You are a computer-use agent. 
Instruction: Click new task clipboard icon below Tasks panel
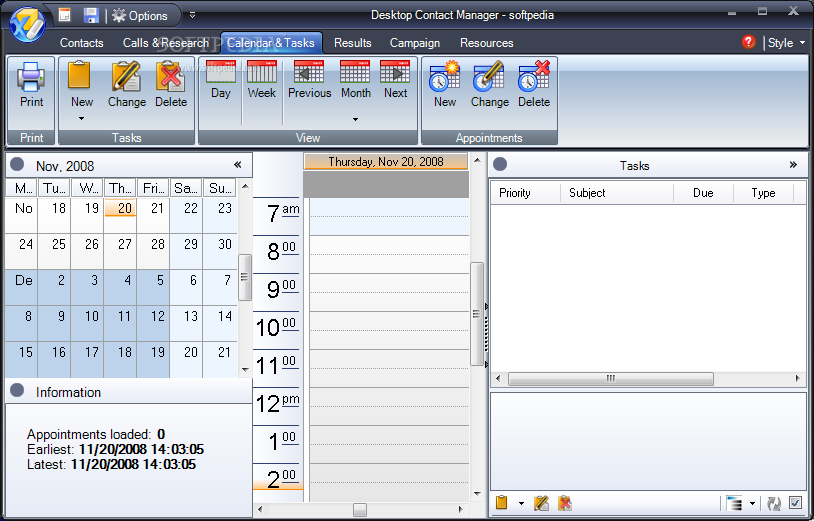click(501, 502)
